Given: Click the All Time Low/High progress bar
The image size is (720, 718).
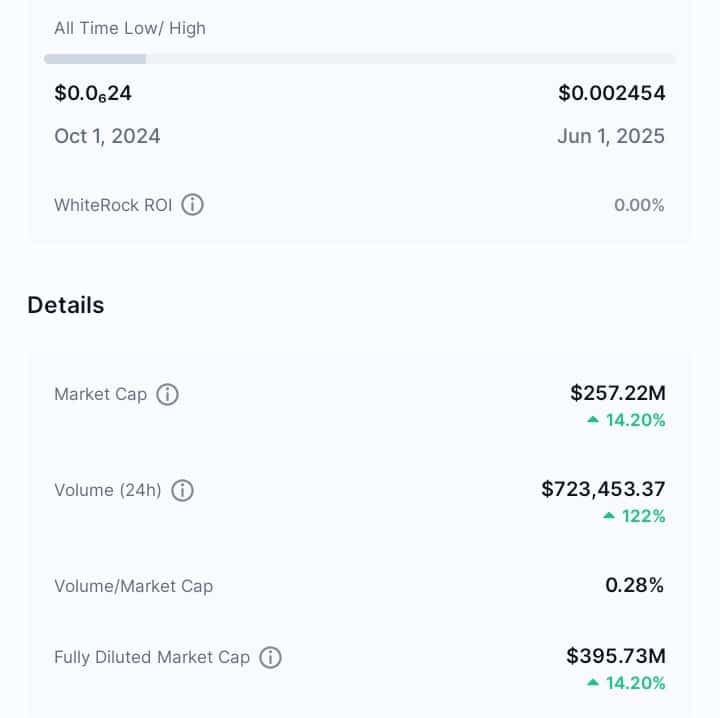Looking at the screenshot, I should click(360, 59).
